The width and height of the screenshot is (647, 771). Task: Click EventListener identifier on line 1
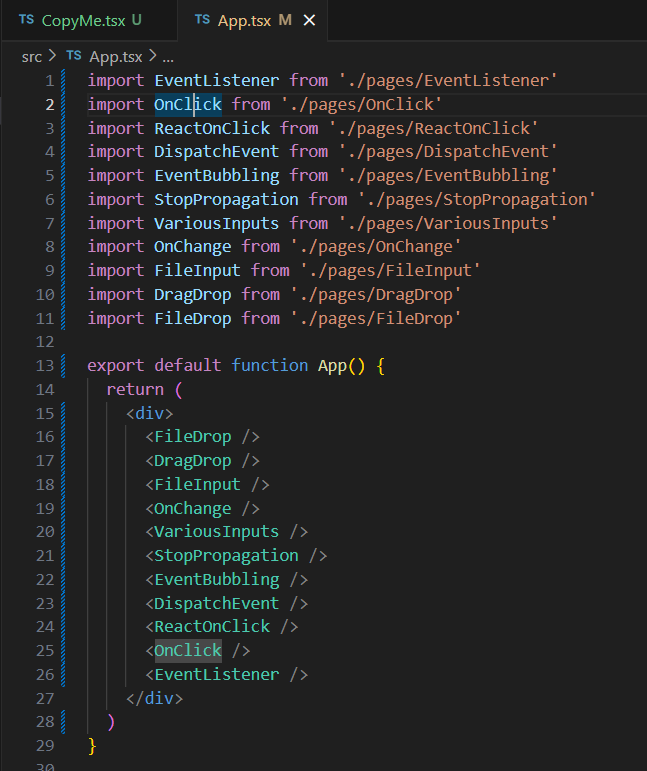(216, 81)
